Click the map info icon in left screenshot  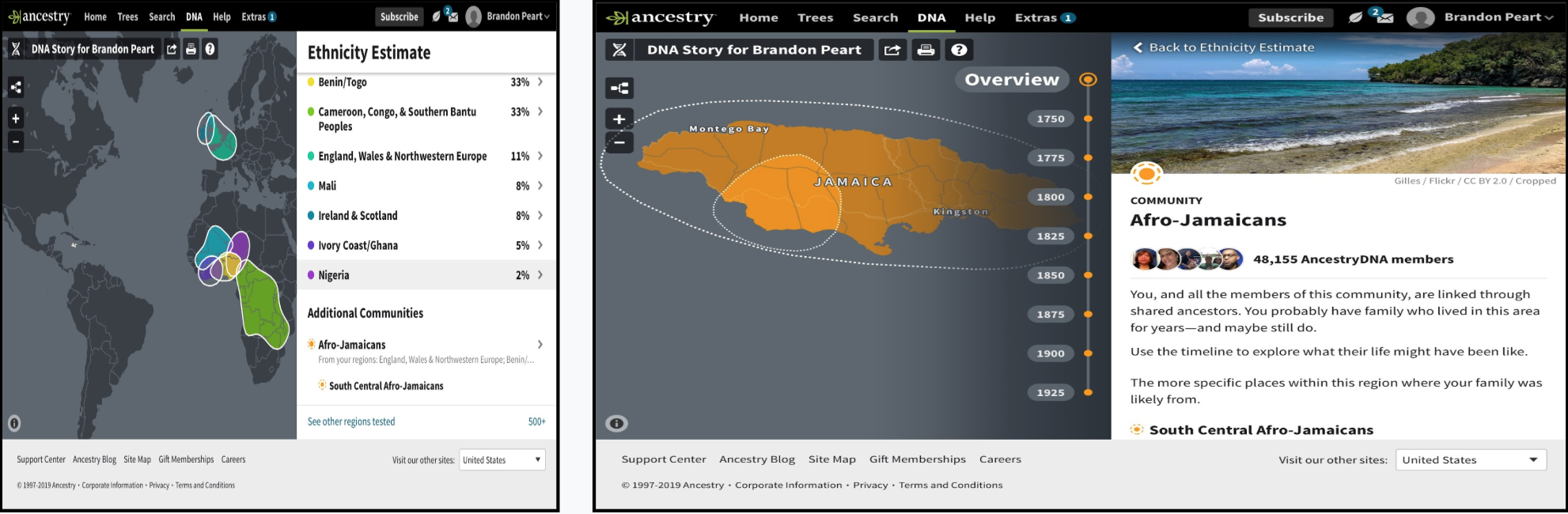[x=14, y=423]
